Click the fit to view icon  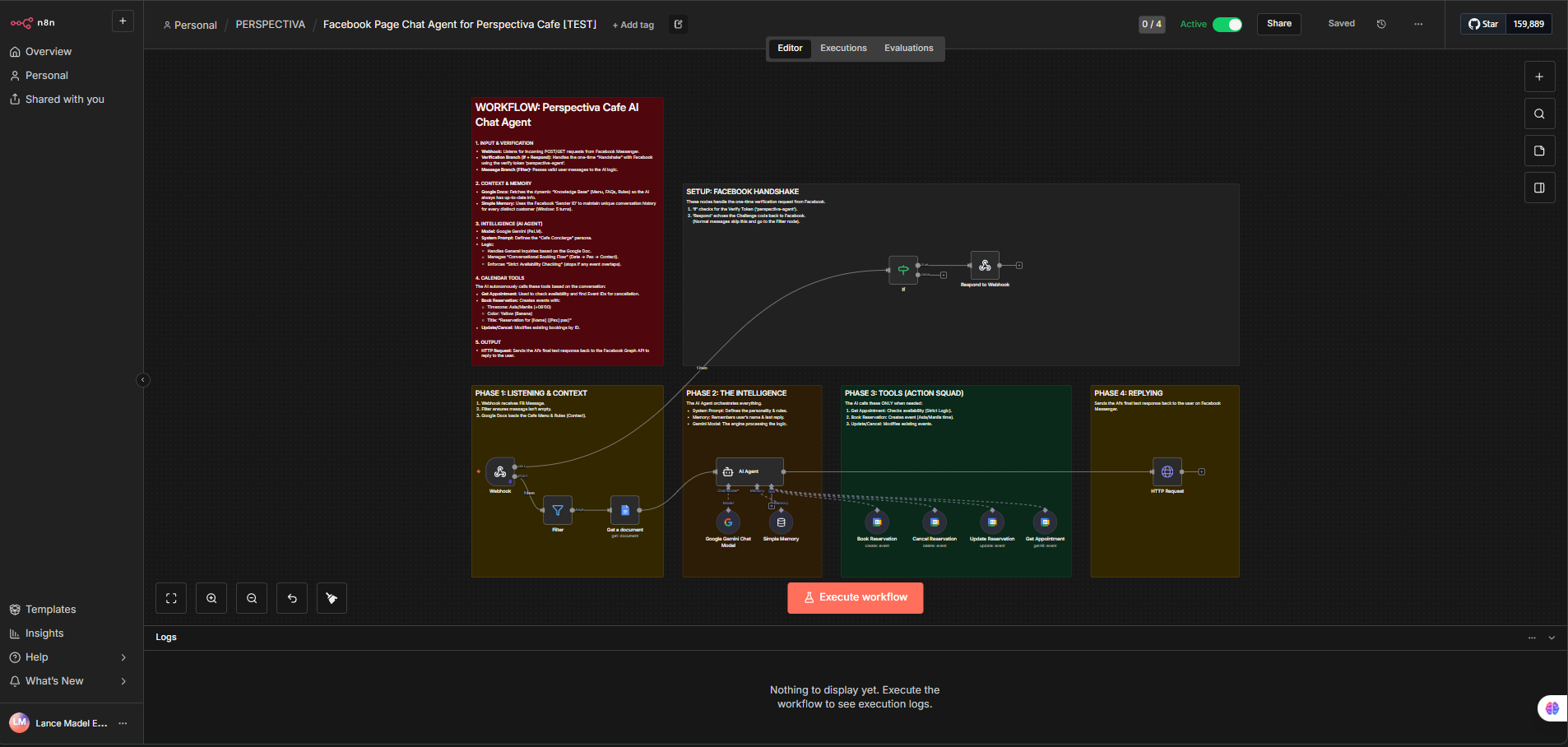point(171,598)
